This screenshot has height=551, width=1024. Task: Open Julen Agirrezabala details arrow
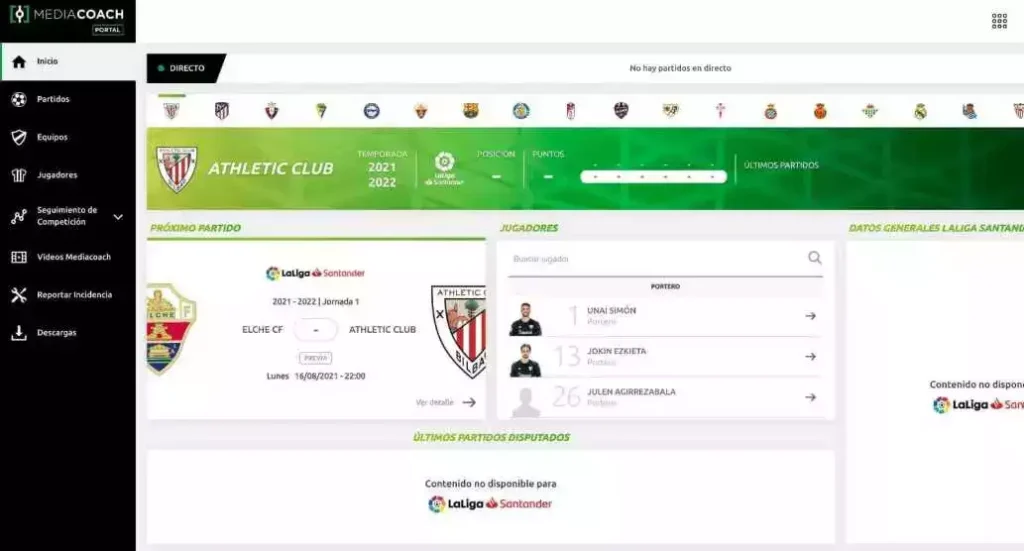coord(810,397)
